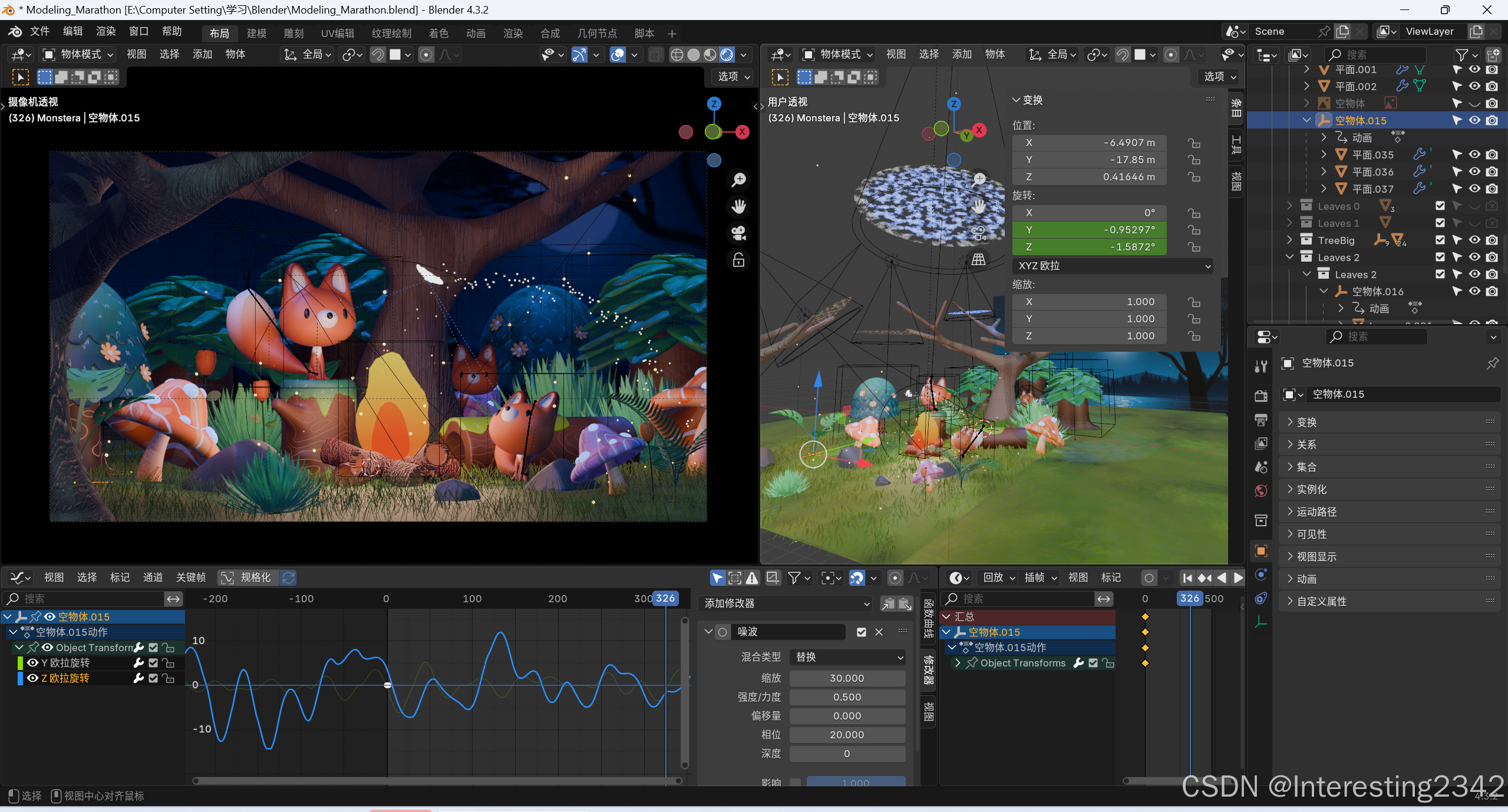Viewport: 1508px width, 812px height.
Task: Click the jump to start frame button
Action: tap(1187, 578)
